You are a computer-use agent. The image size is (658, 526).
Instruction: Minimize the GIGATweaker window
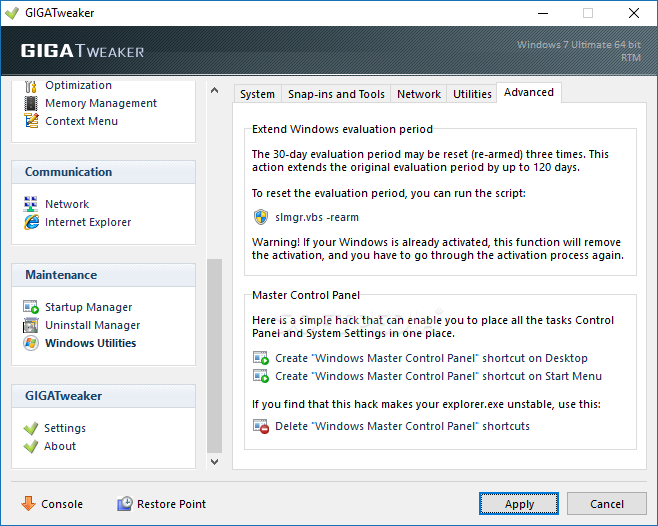coord(543,13)
